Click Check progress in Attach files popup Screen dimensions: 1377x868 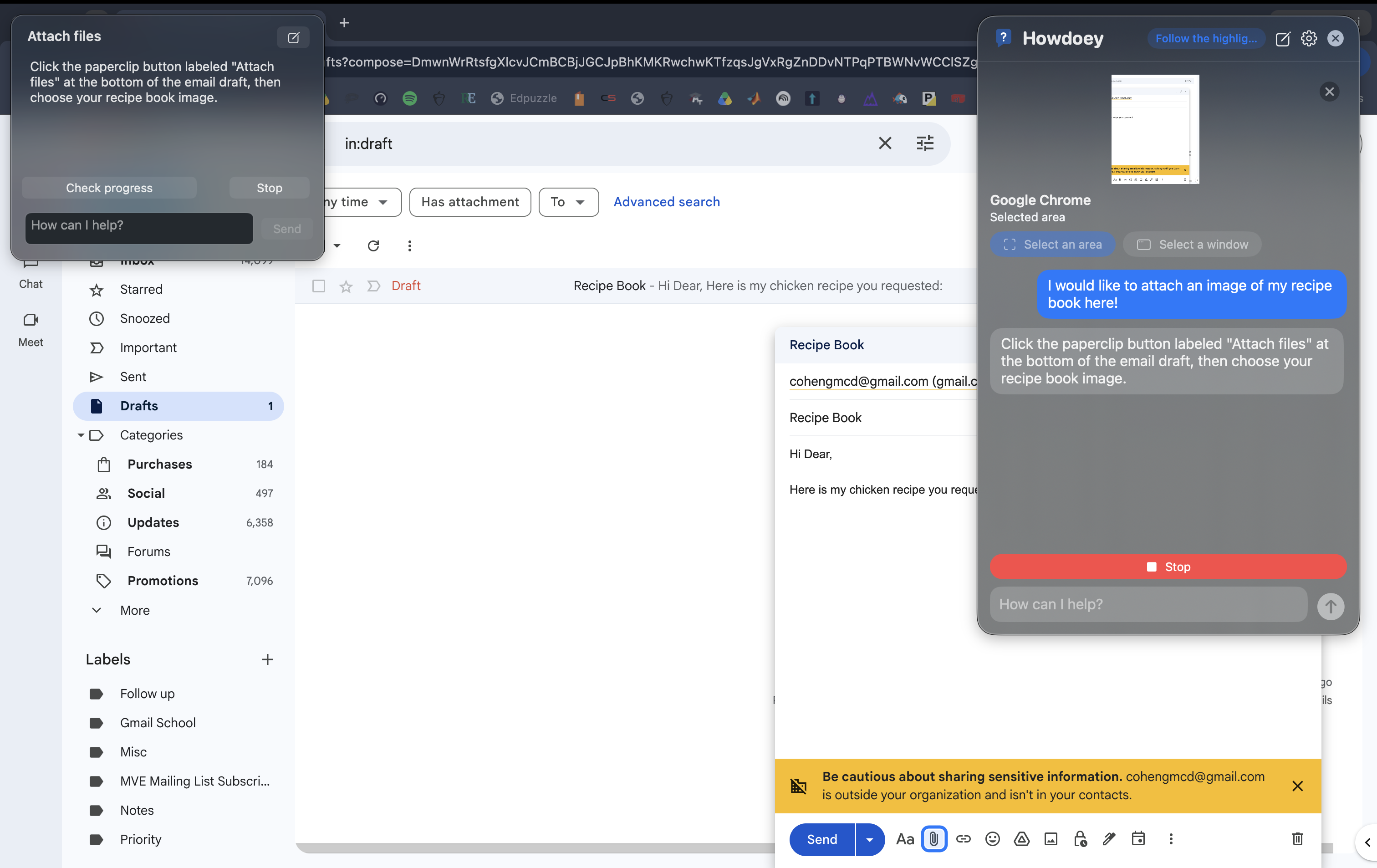(x=109, y=188)
